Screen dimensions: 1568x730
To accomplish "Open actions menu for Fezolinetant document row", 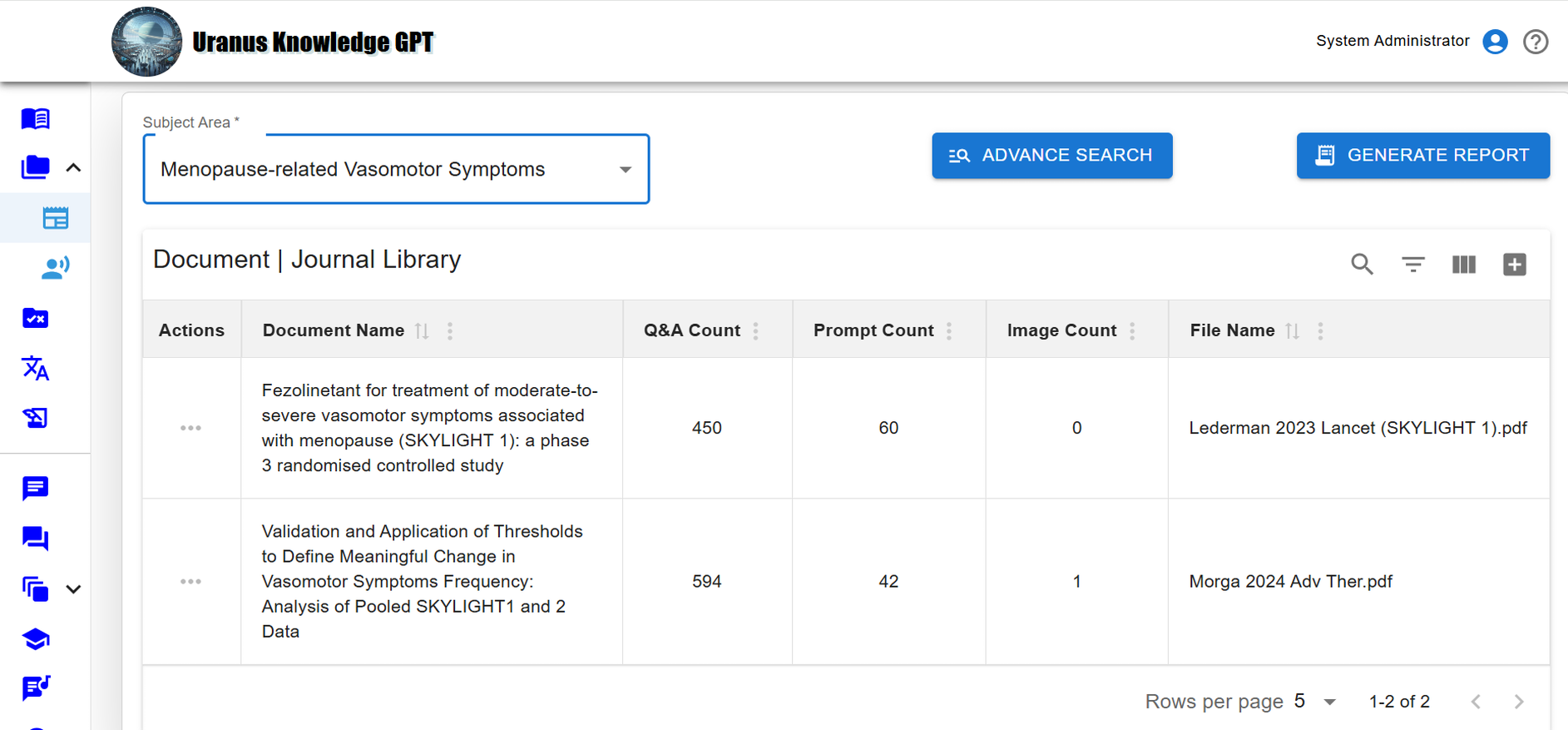I will [190, 428].
